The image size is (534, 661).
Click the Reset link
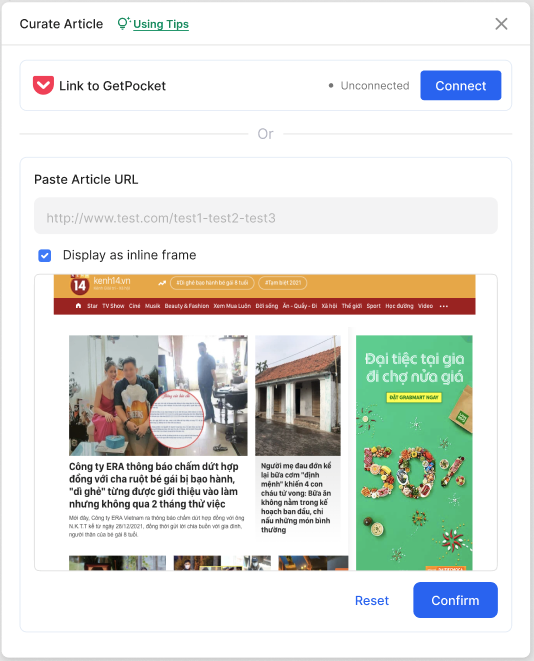[372, 600]
